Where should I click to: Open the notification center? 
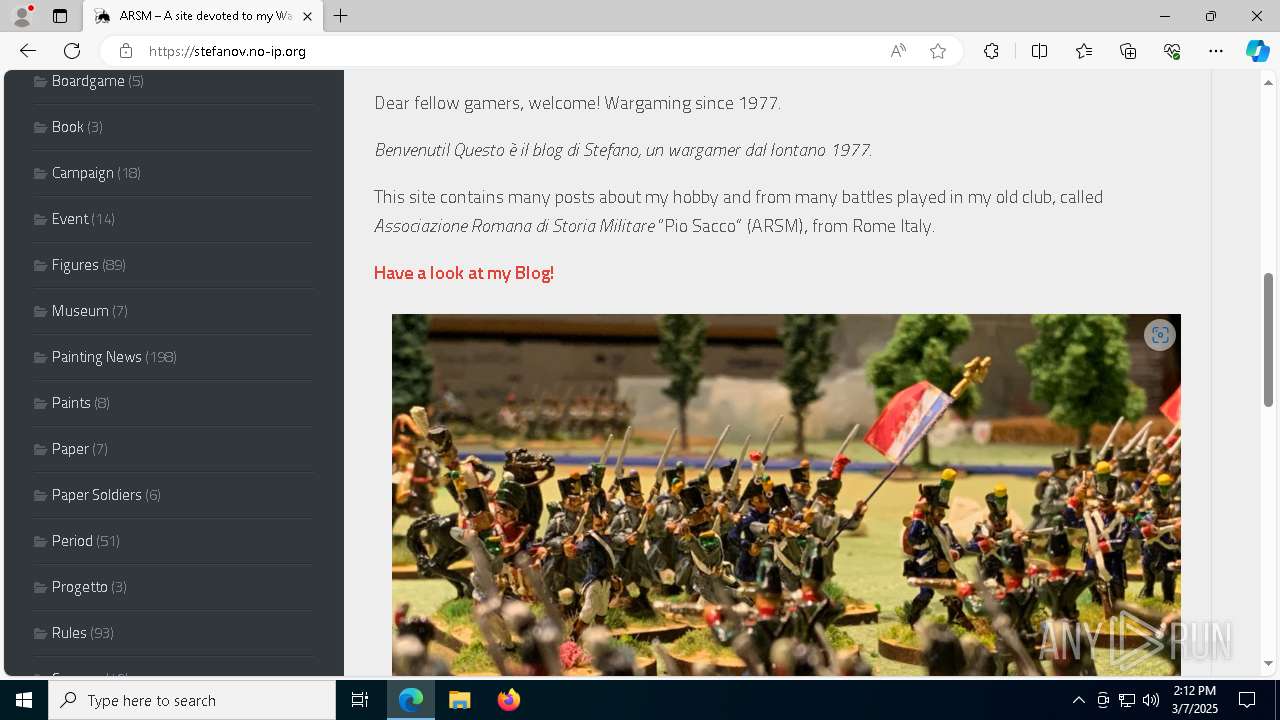(1247, 700)
